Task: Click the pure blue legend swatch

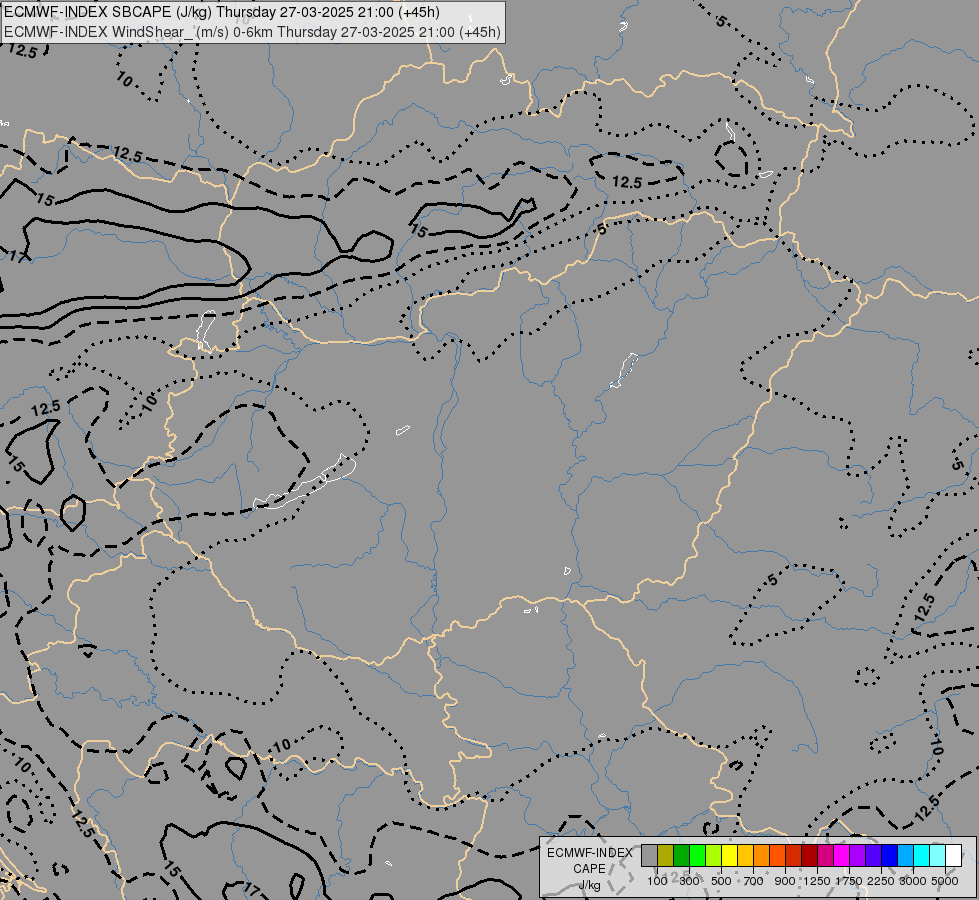Action: [x=889, y=856]
